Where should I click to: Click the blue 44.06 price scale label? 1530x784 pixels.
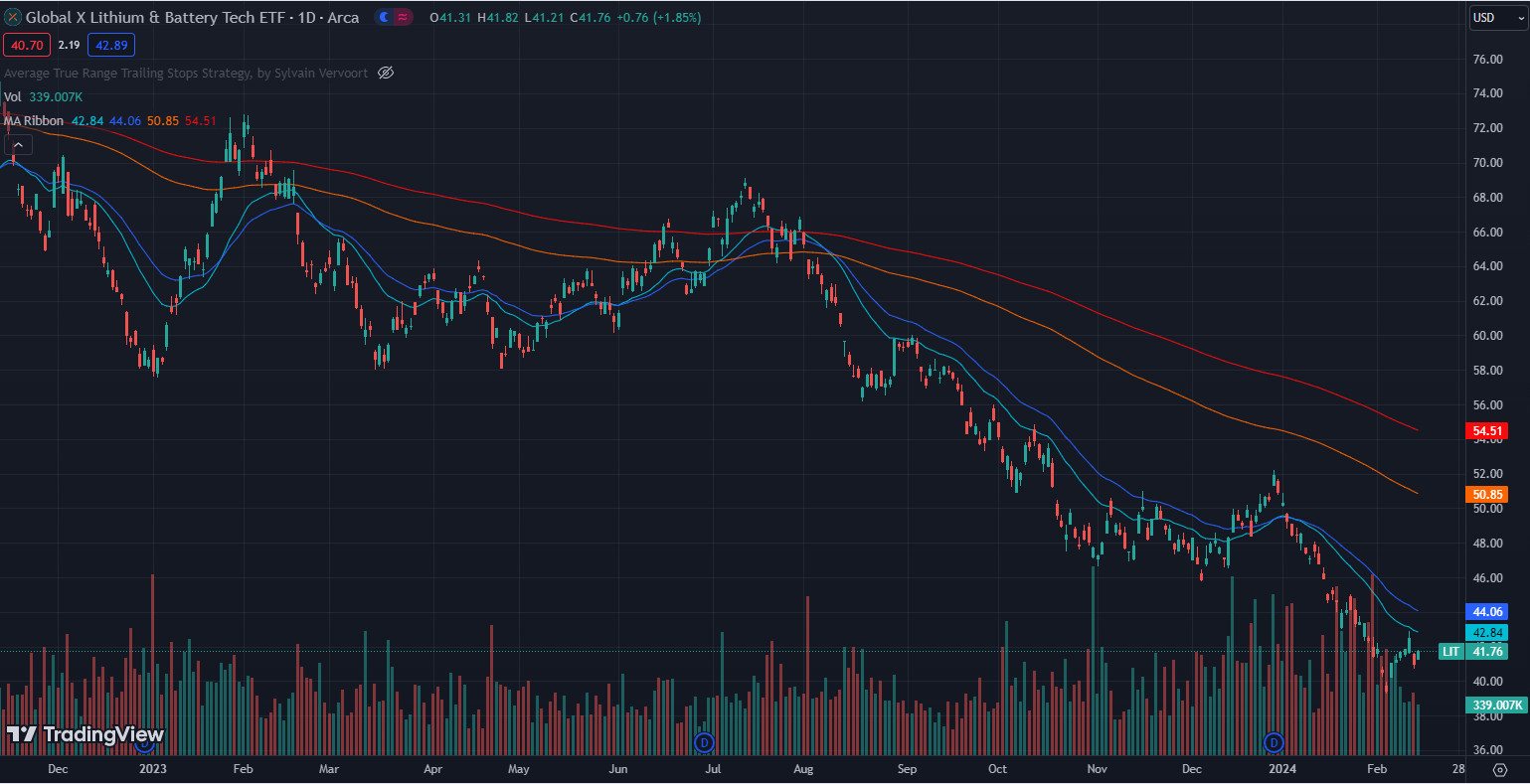click(1487, 612)
